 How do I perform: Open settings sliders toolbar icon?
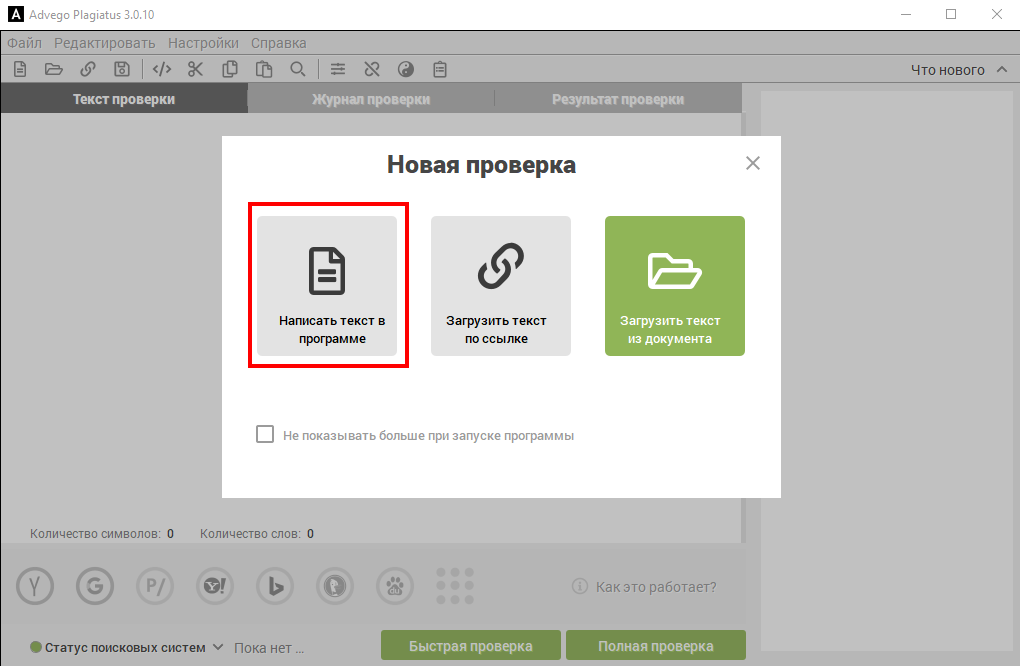tap(338, 69)
